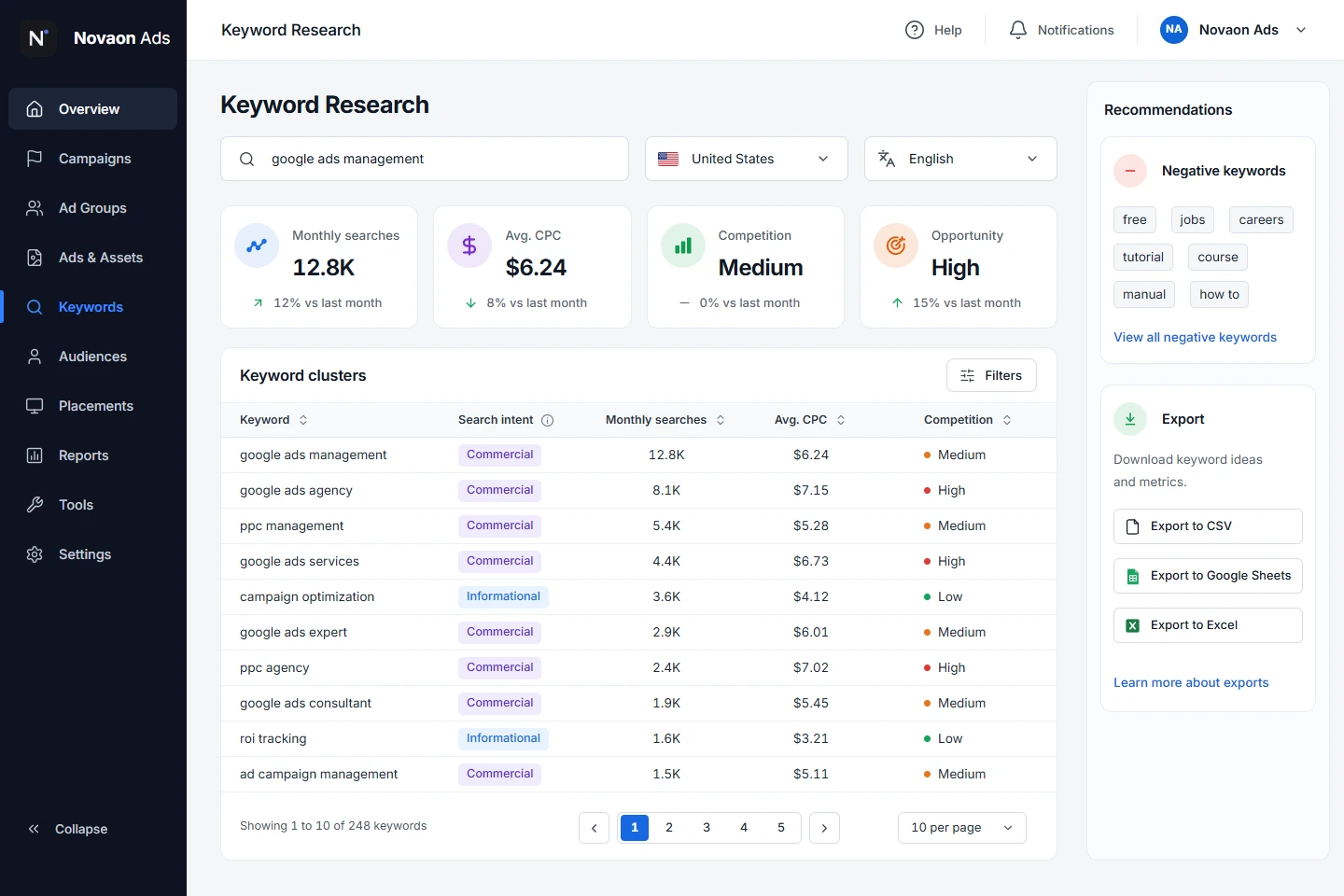The width and height of the screenshot is (1344, 896).
Task: Select the 'tutorial' negative keyword tag
Action: coord(1143,258)
